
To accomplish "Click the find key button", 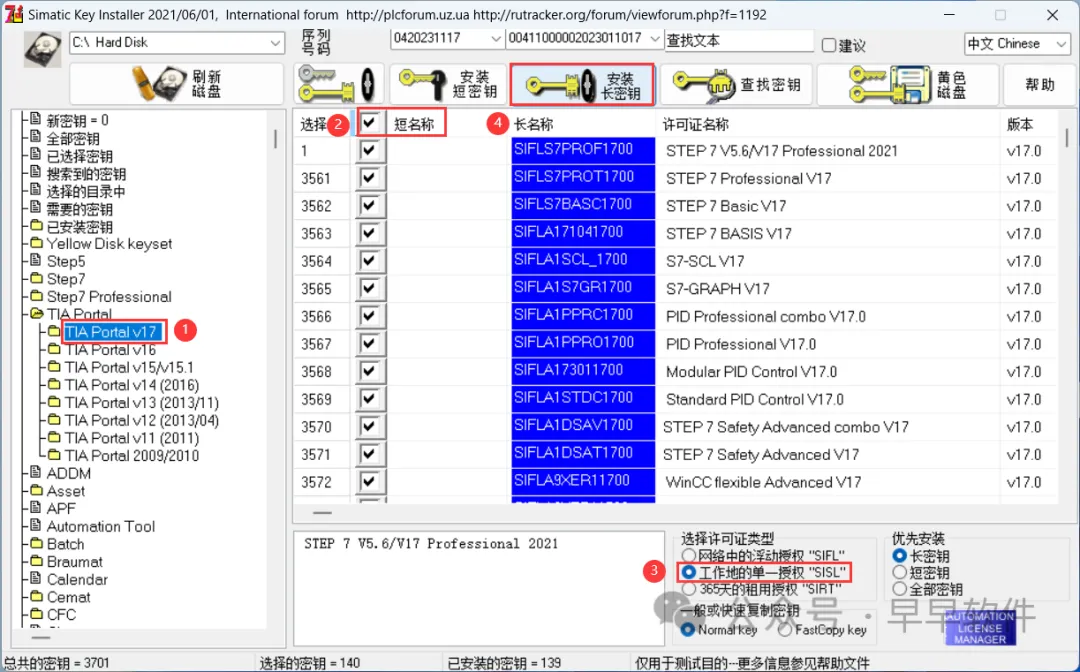I will (736, 84).
